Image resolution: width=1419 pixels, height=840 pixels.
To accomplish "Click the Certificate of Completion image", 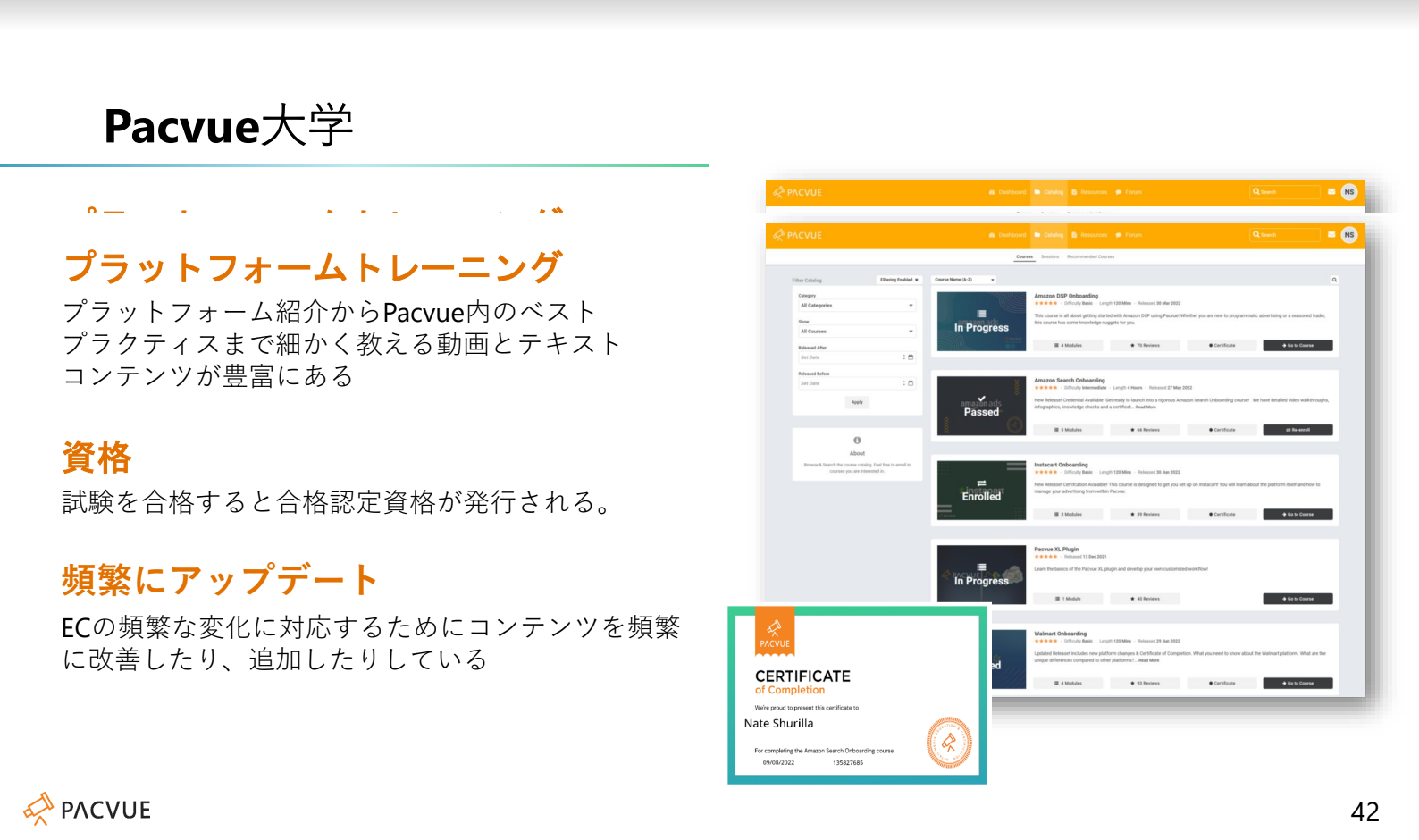I will pos(857,695).
